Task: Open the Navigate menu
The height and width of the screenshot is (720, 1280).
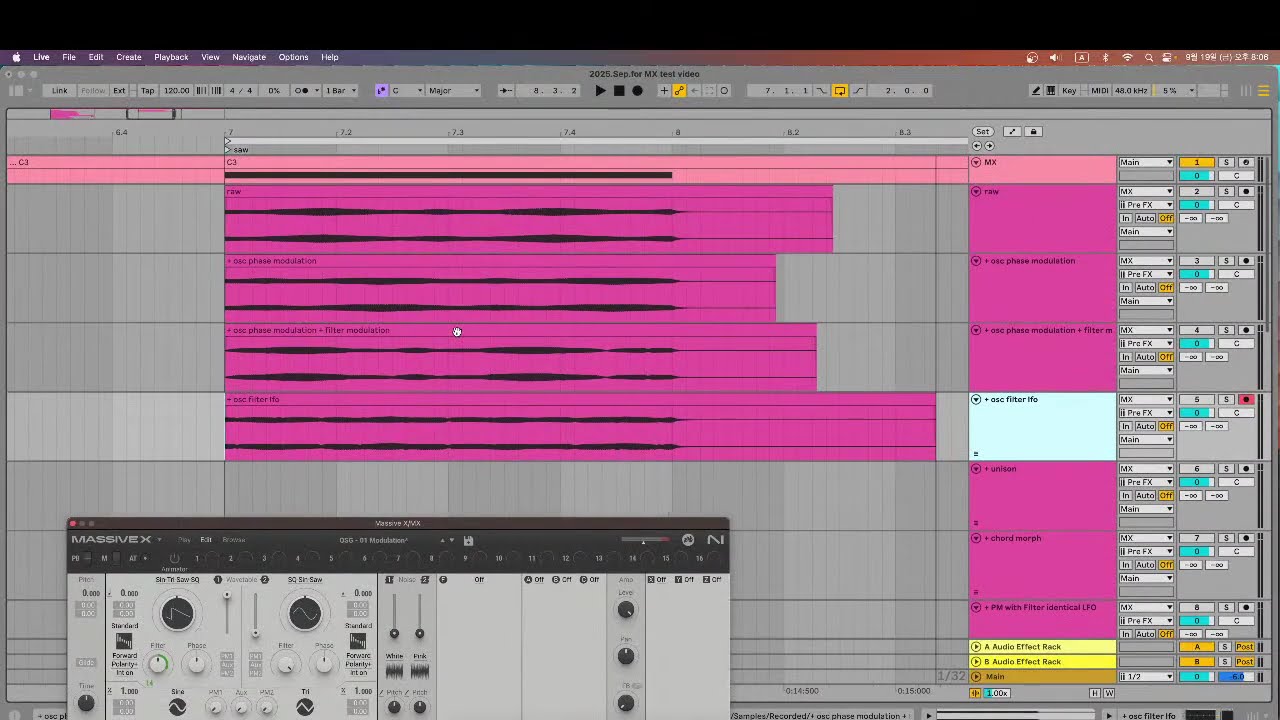Action: (249, 57)
